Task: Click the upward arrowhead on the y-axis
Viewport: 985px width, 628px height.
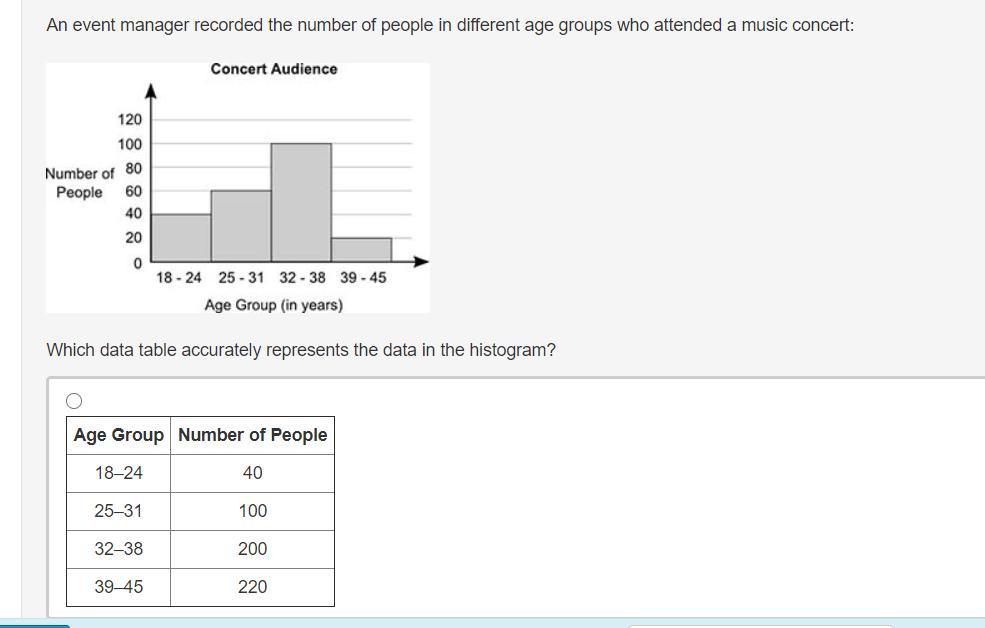Action: pos(151,91)
